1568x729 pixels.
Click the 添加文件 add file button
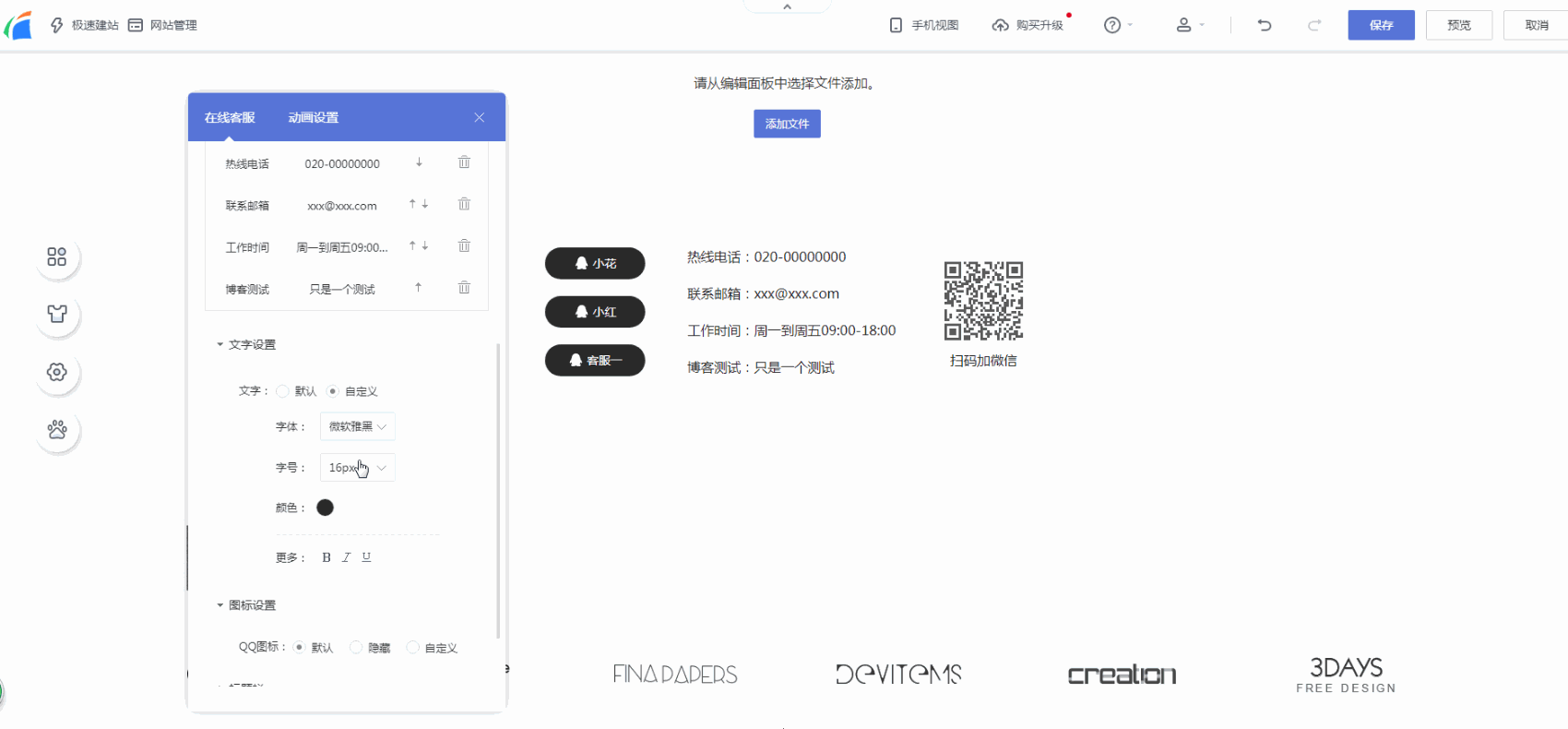(787, 124)
